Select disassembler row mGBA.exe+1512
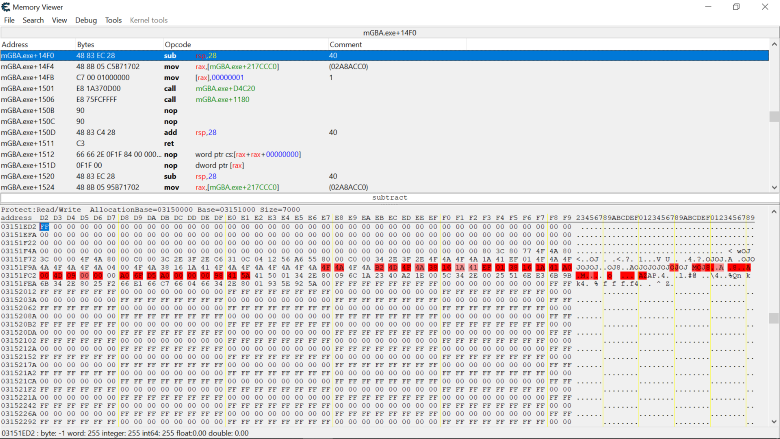780x439 pixels. (385, 154)
